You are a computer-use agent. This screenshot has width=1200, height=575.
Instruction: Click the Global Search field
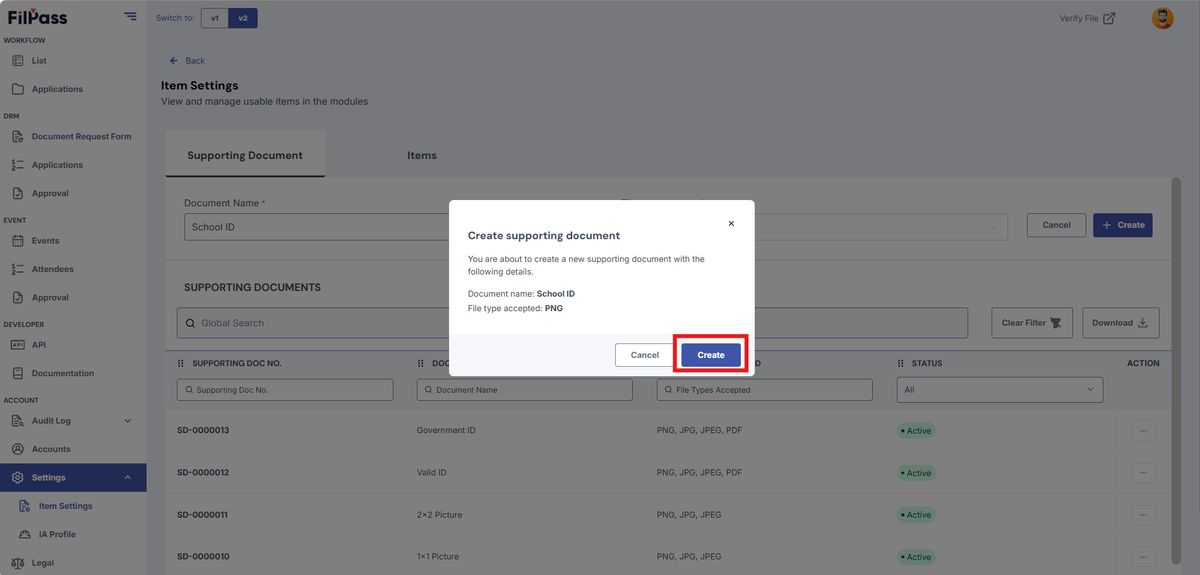[x=572, y=323]
